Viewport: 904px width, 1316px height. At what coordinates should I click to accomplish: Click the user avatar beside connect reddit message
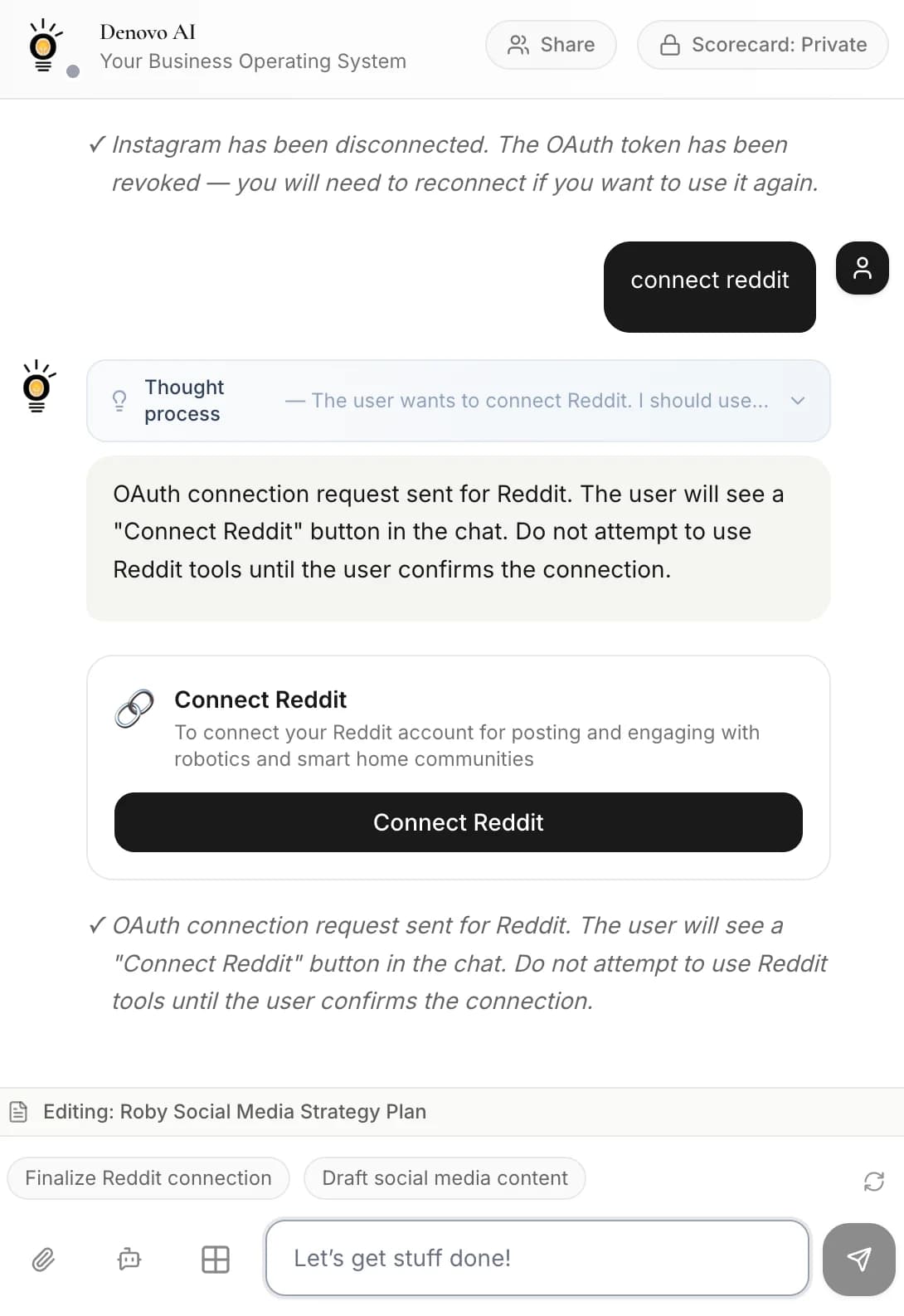click(x=862, y=268)
